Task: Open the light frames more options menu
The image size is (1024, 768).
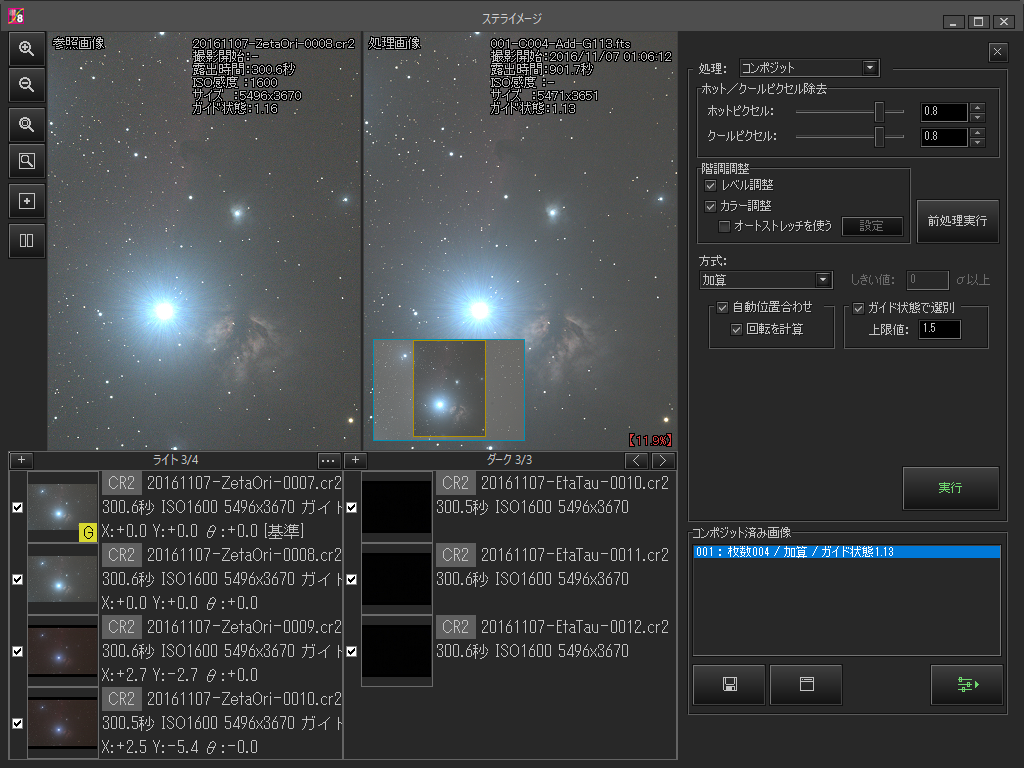Action: [329, 461]
